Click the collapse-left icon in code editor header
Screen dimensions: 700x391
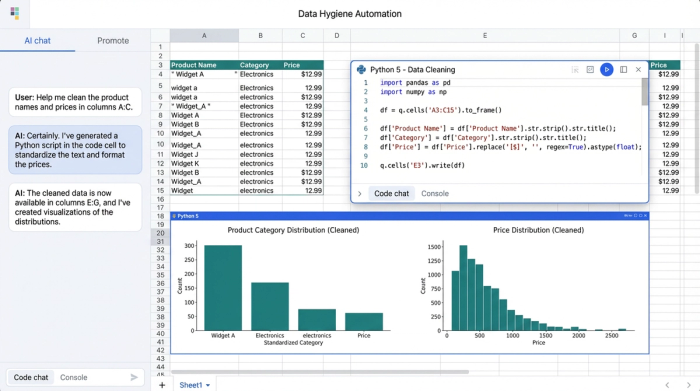(575, 70)
